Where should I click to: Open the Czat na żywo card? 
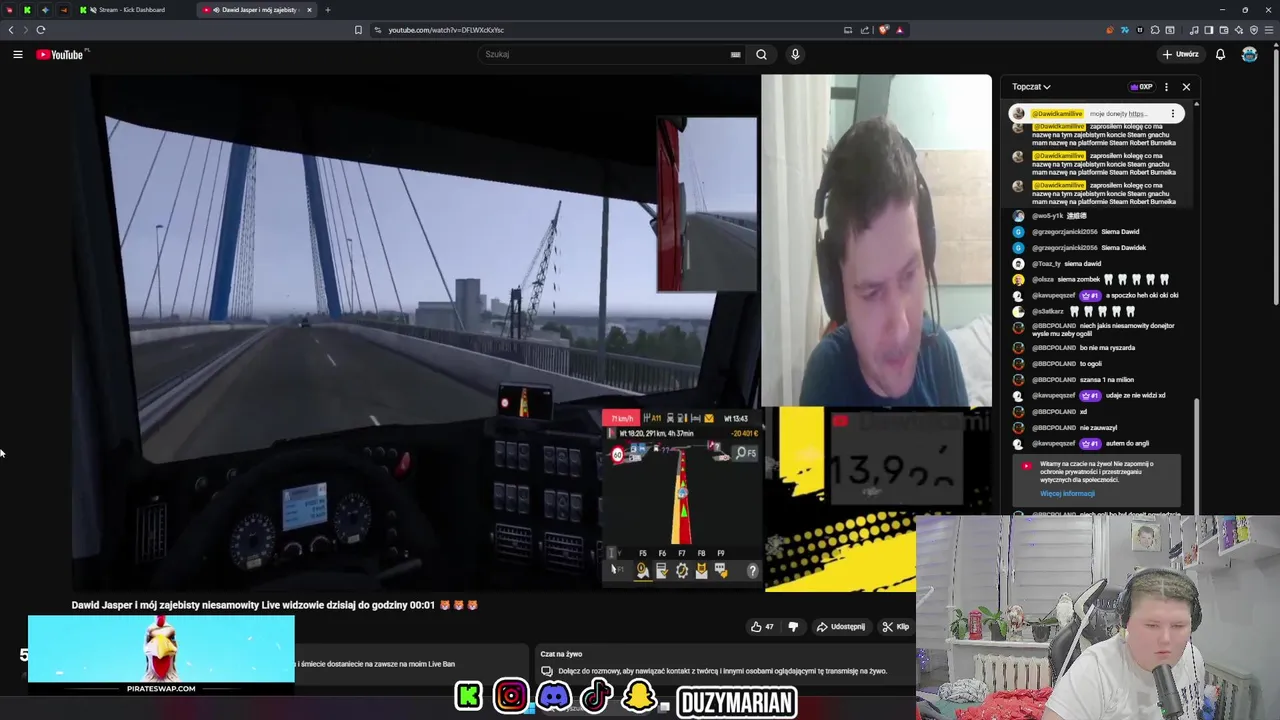tap(725, 664)
